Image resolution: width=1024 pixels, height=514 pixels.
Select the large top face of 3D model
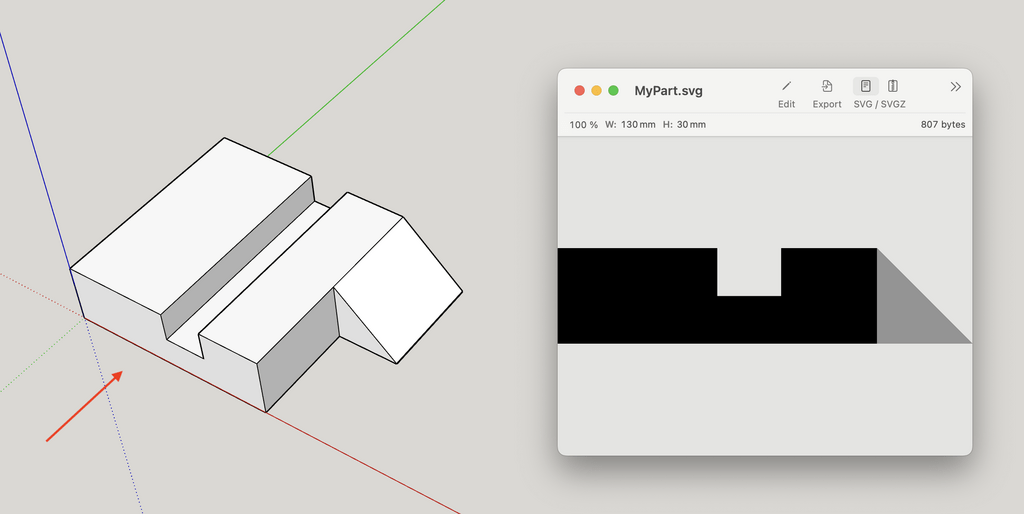click(193, 225)
